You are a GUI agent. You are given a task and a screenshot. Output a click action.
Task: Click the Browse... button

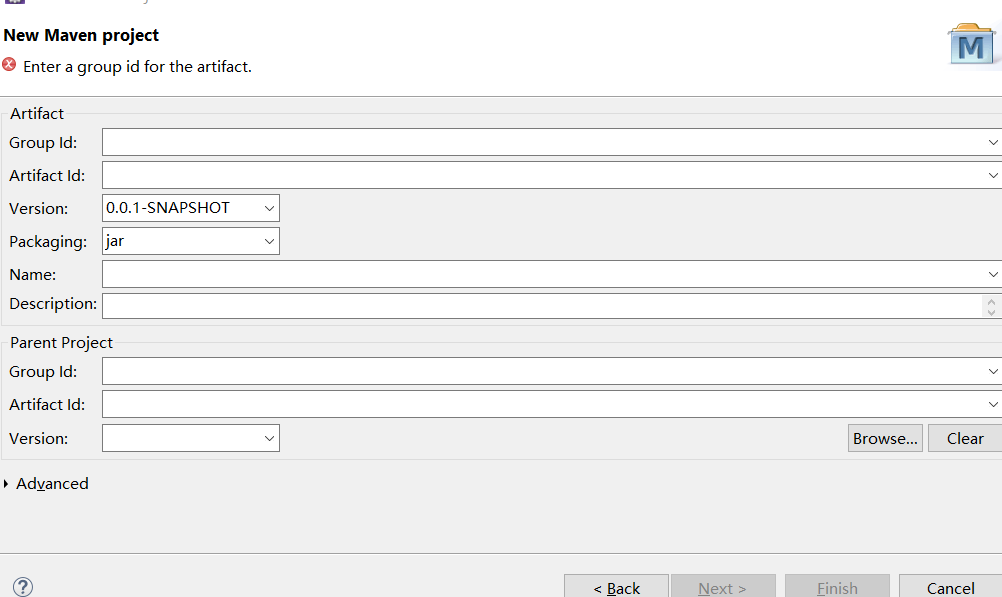pyautogui.click(x=885, y=438)
